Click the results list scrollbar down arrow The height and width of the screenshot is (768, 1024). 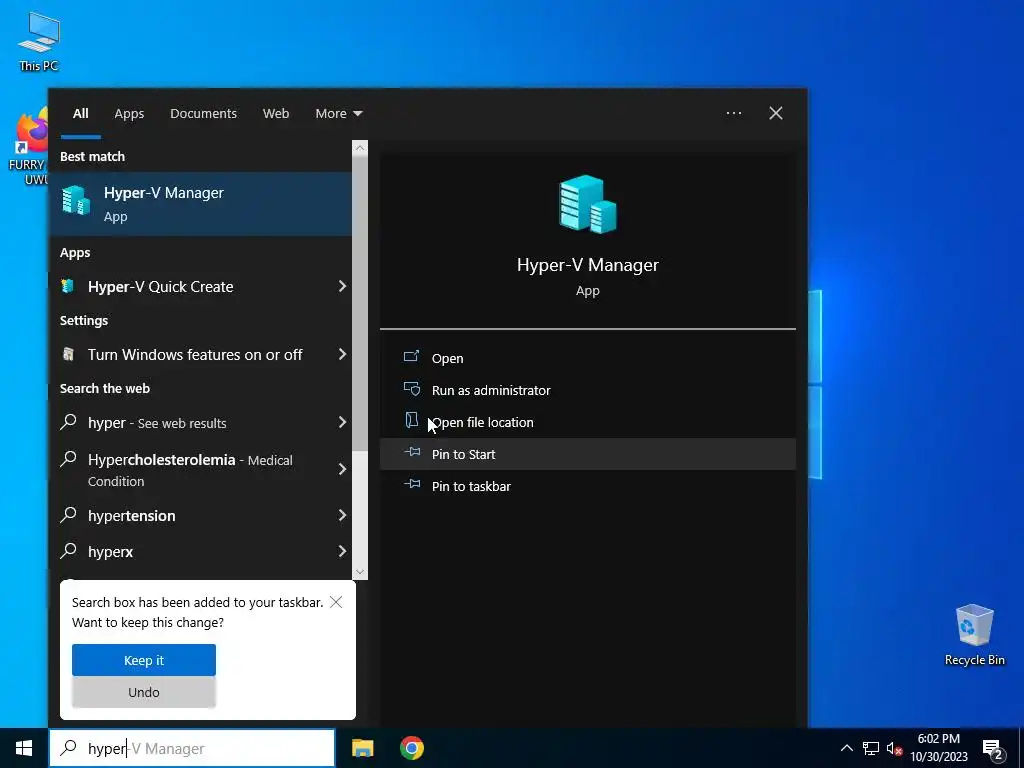click(x=360, y=571)
